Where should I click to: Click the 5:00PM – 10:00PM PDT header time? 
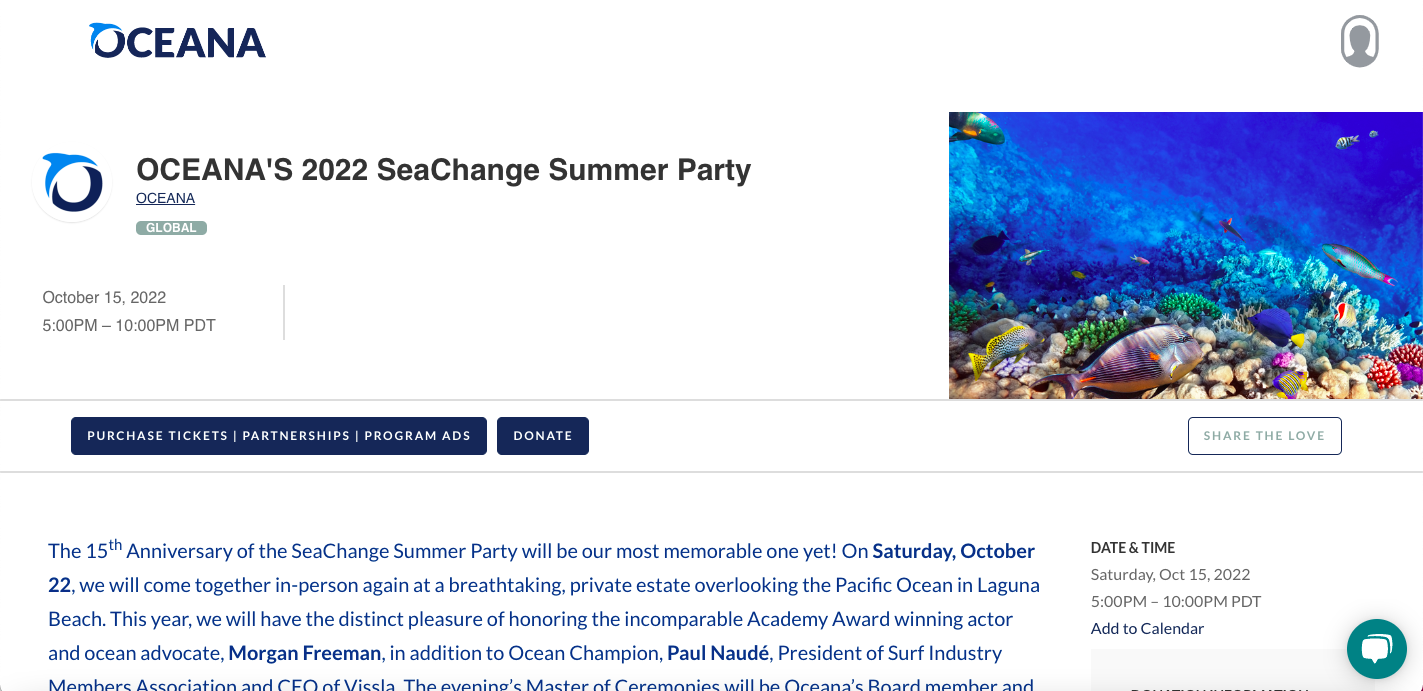coord(129,325)
